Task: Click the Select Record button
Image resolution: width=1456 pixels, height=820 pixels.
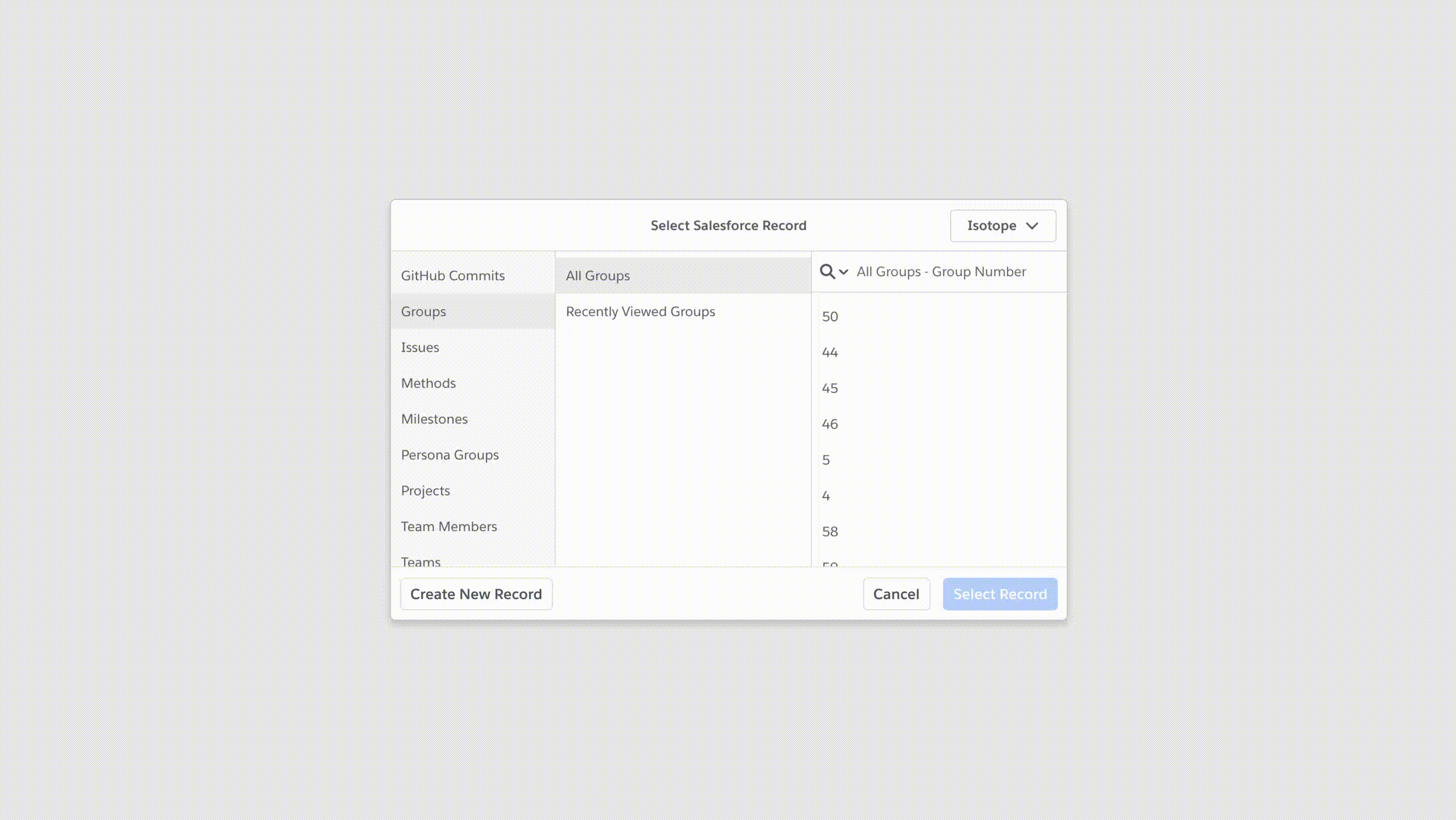Action: 1000,594
